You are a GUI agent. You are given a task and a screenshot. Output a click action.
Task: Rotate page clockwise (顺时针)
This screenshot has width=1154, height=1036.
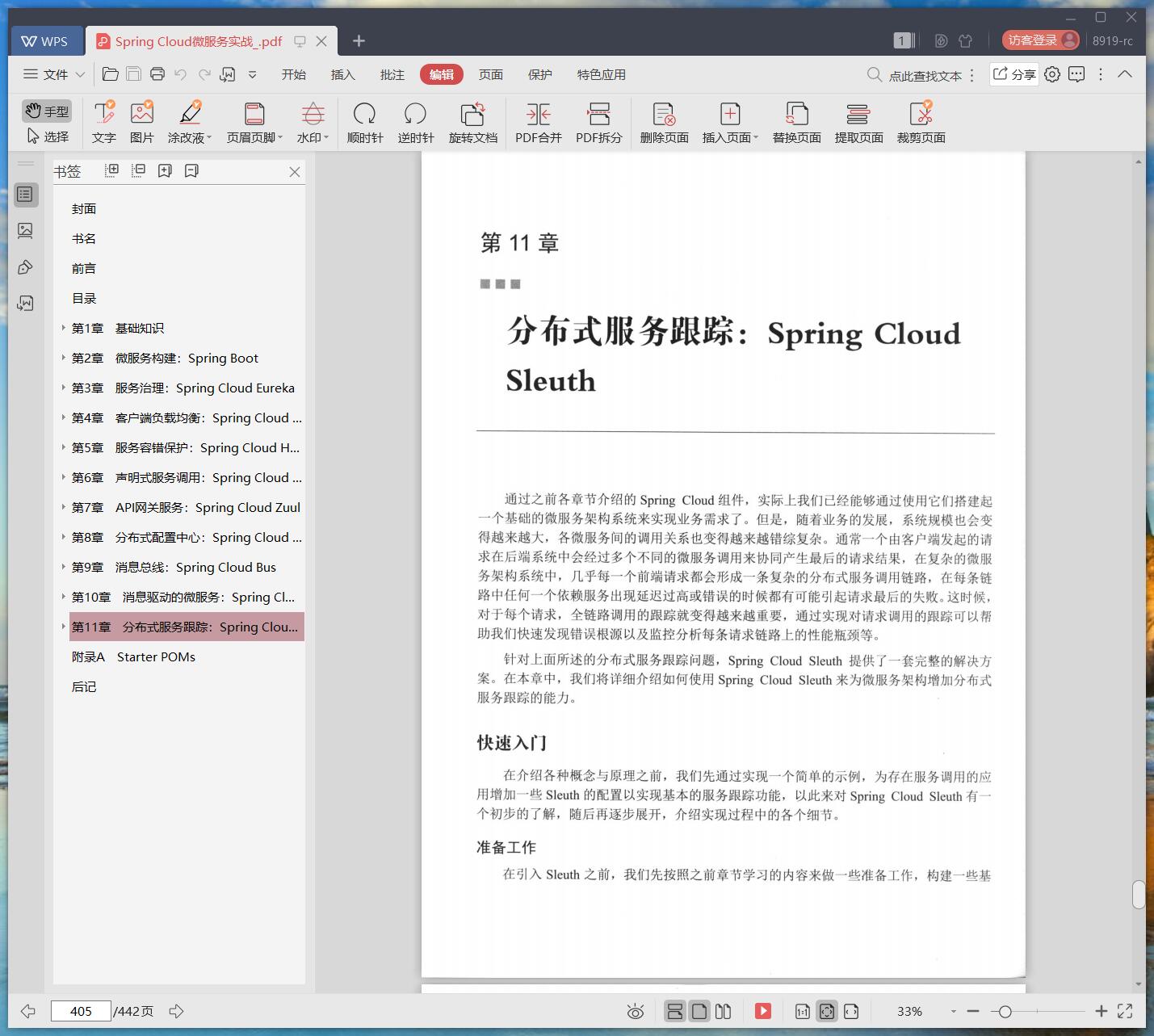pyautogui.click(x=365, y=123)
